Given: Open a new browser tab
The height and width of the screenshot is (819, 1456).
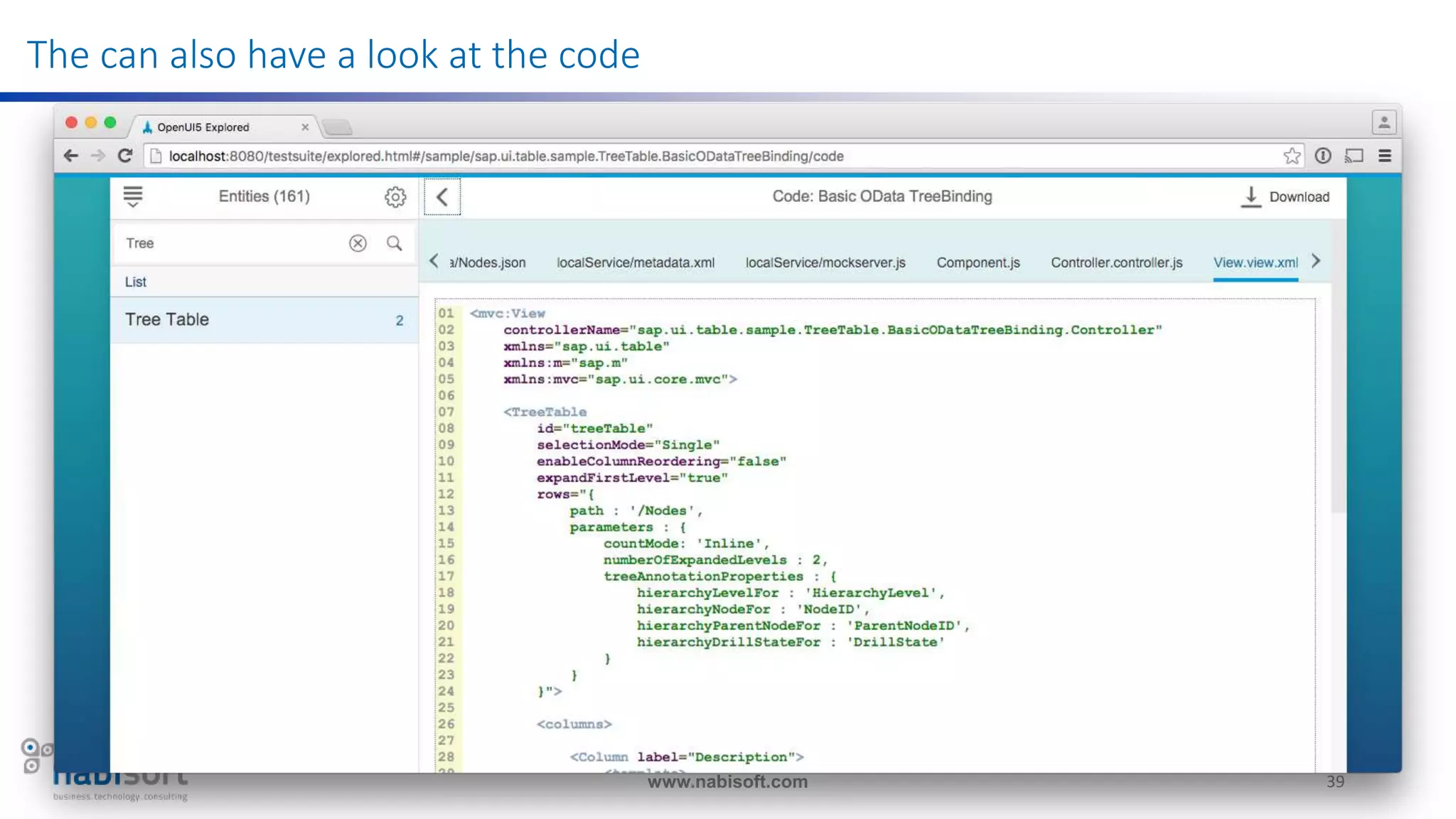Looking at the screenshot, I should [337, 127].
